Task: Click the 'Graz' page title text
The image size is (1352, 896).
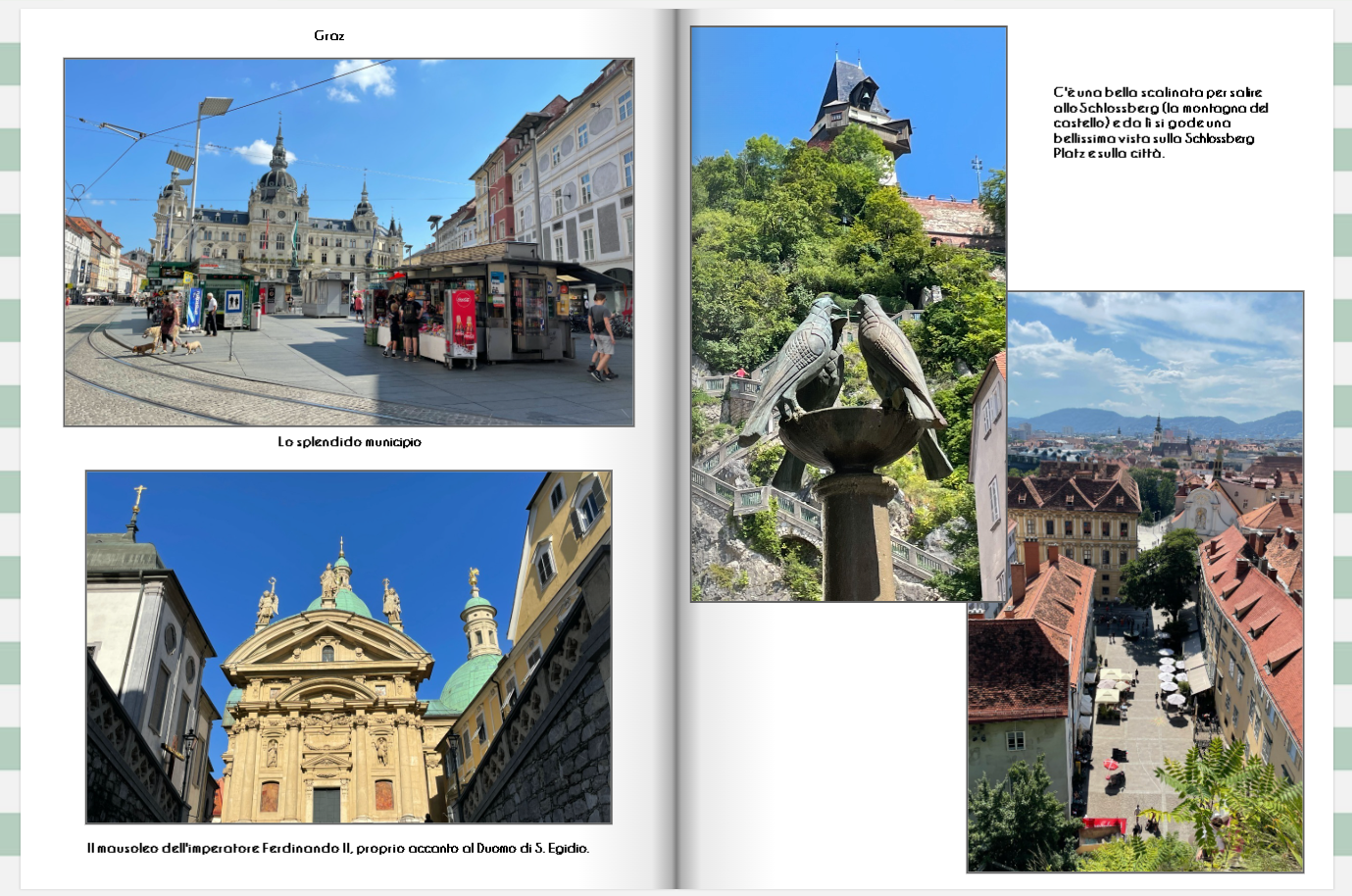Action: click(x=329, y=35)
